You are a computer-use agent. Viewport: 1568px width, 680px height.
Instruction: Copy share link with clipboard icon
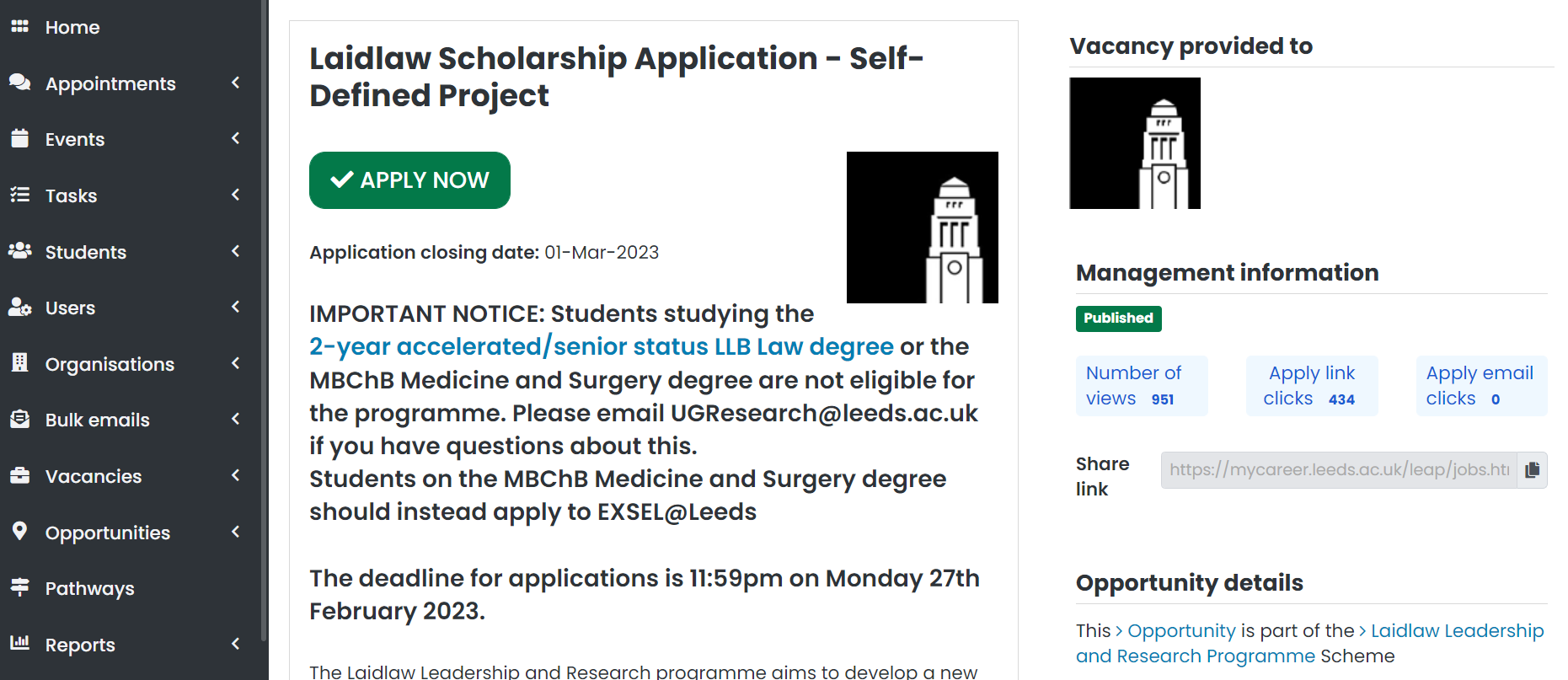pyautogui.click(x=1532, y=470)
